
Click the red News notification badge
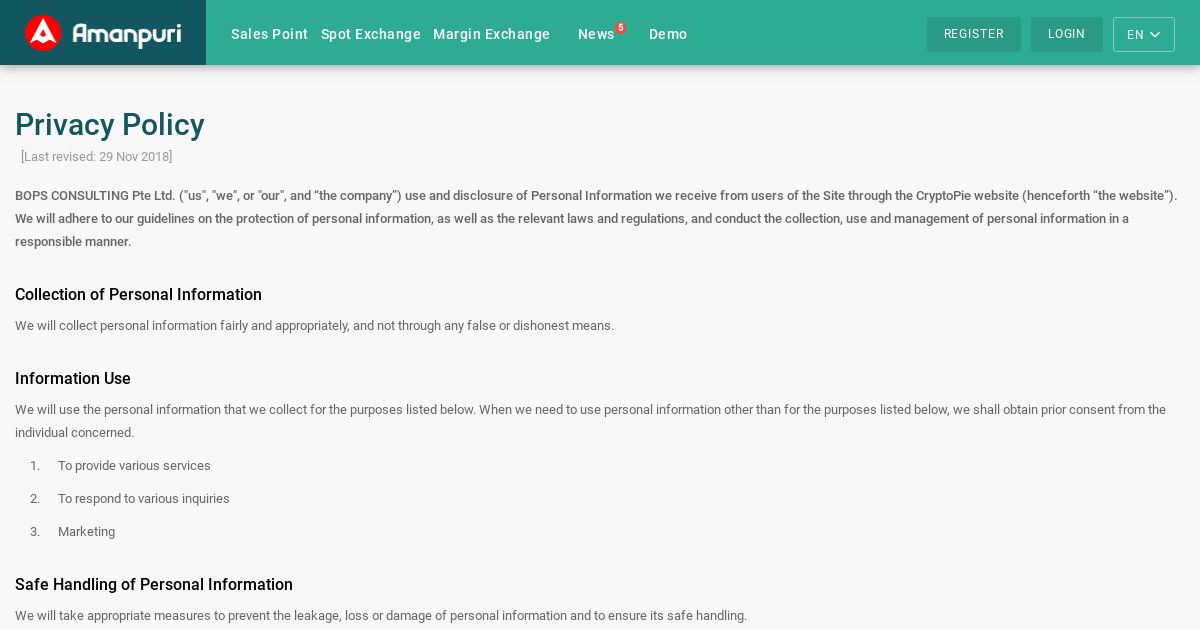[x=621, y=28]
